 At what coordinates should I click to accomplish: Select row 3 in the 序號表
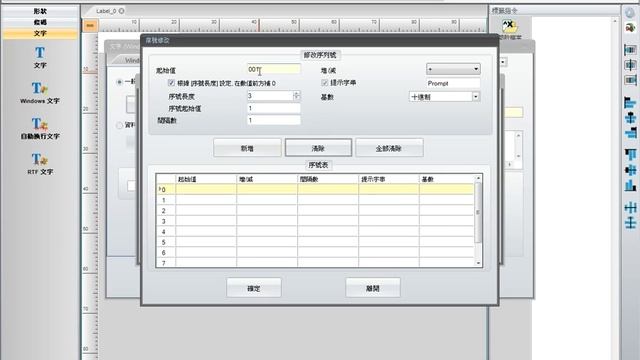[315, 221]
